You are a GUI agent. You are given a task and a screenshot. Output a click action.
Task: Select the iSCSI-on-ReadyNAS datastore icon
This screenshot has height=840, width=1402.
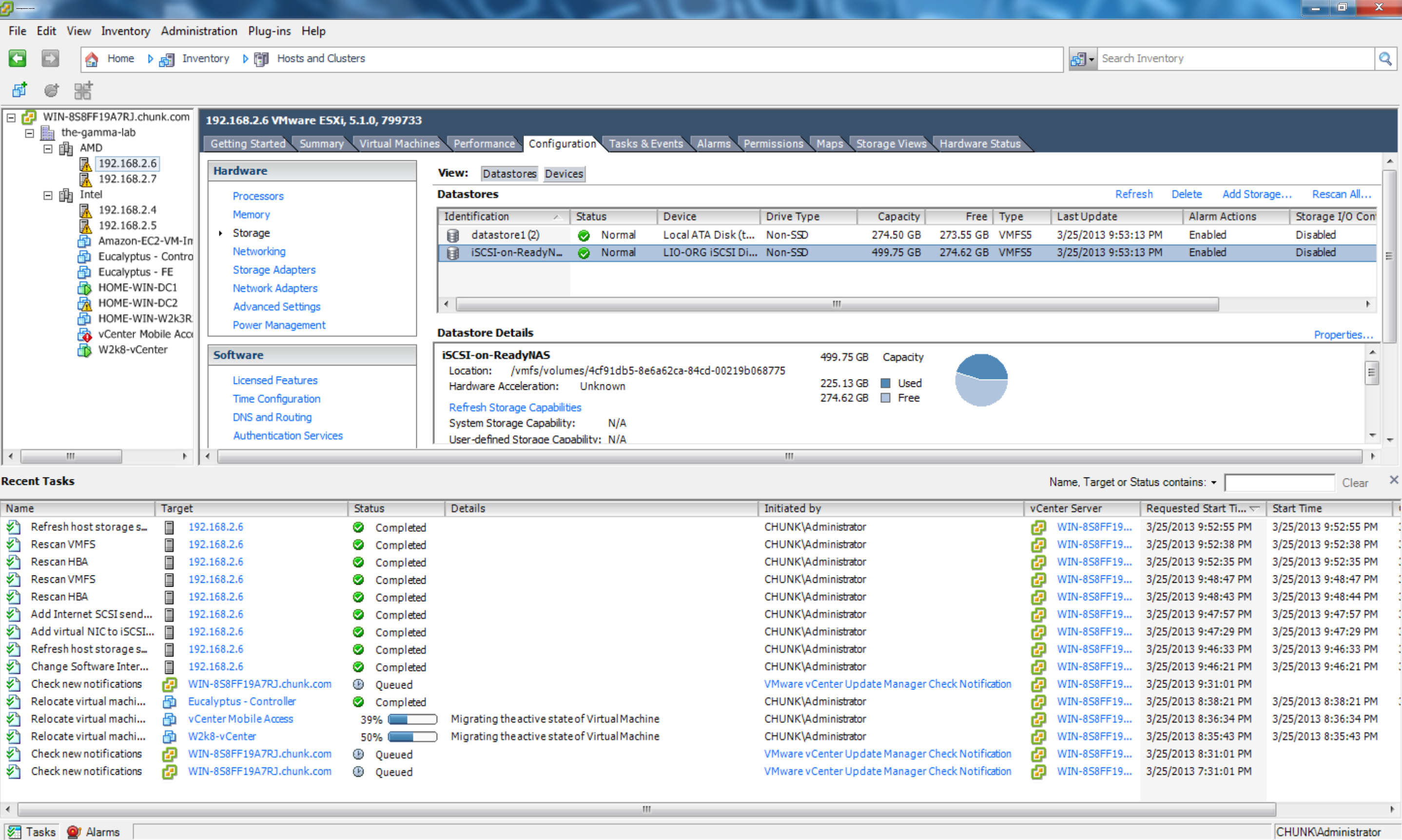coord(452,253)
